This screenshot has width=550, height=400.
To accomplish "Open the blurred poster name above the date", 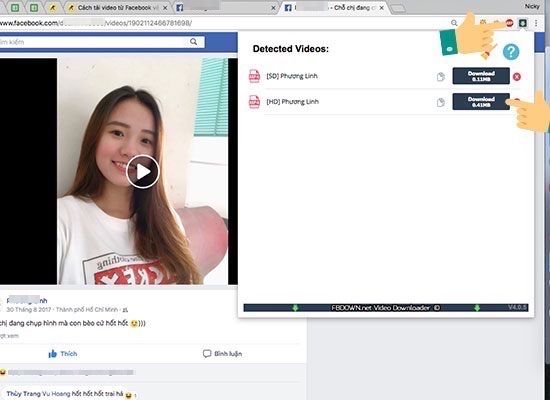I will (x=27, y=300).
